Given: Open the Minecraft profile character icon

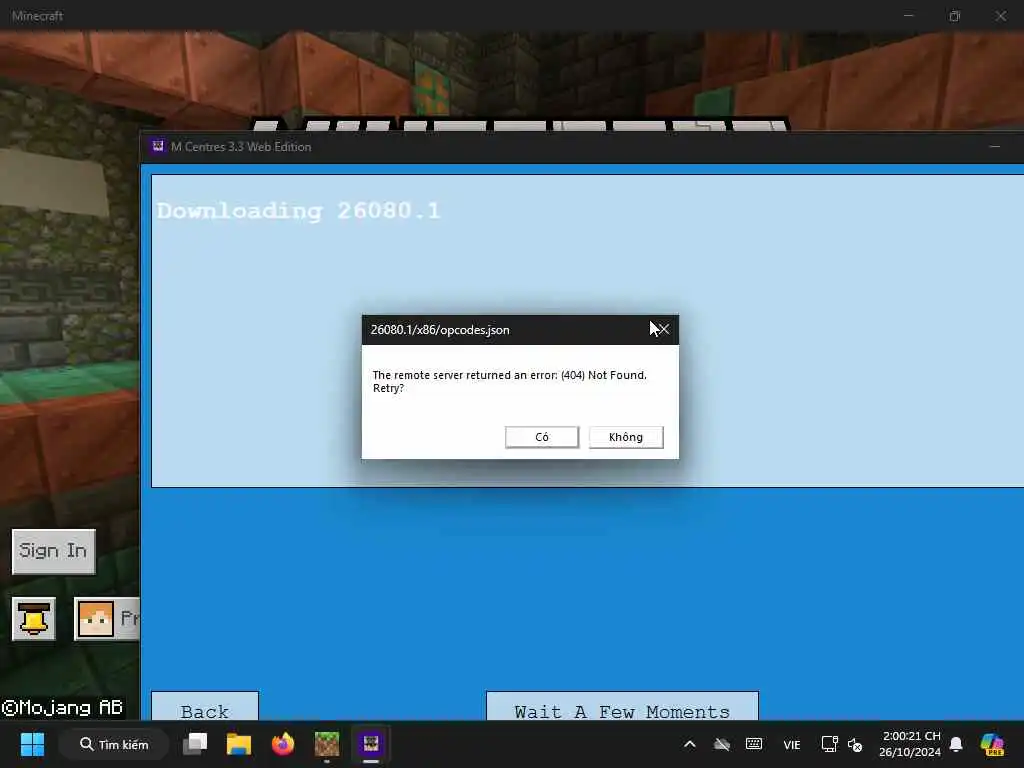Looking at the screenshot, I should coord(95,618).
